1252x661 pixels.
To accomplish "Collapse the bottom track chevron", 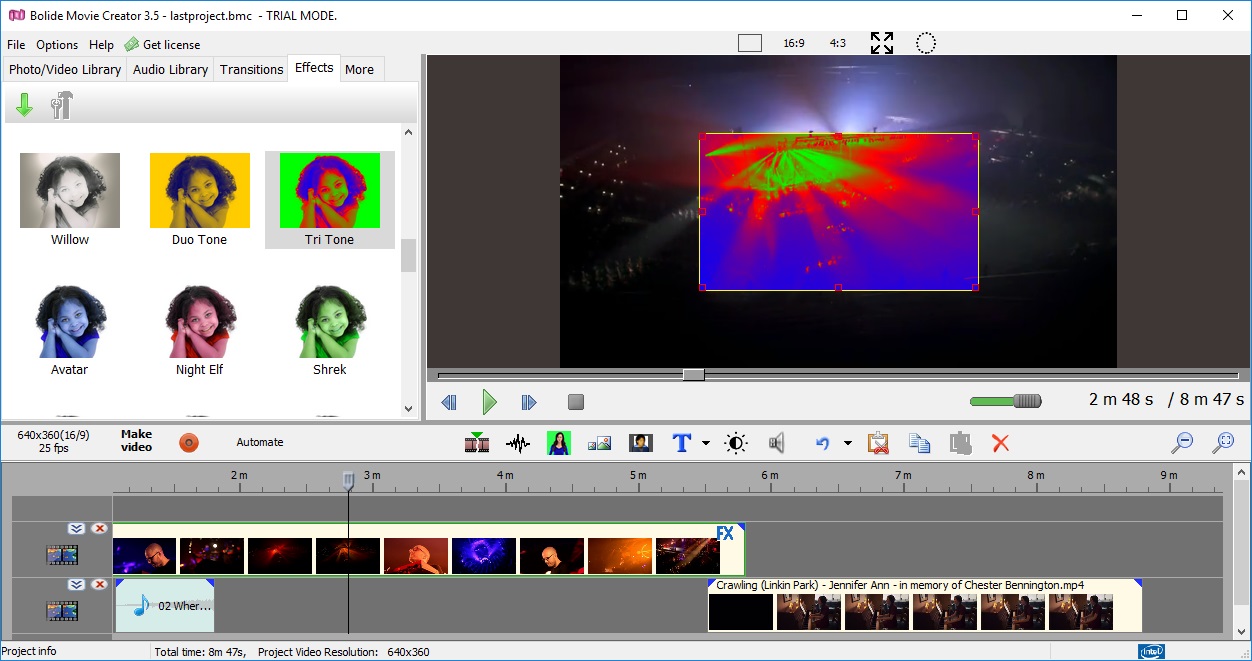I will click(76, 584).
